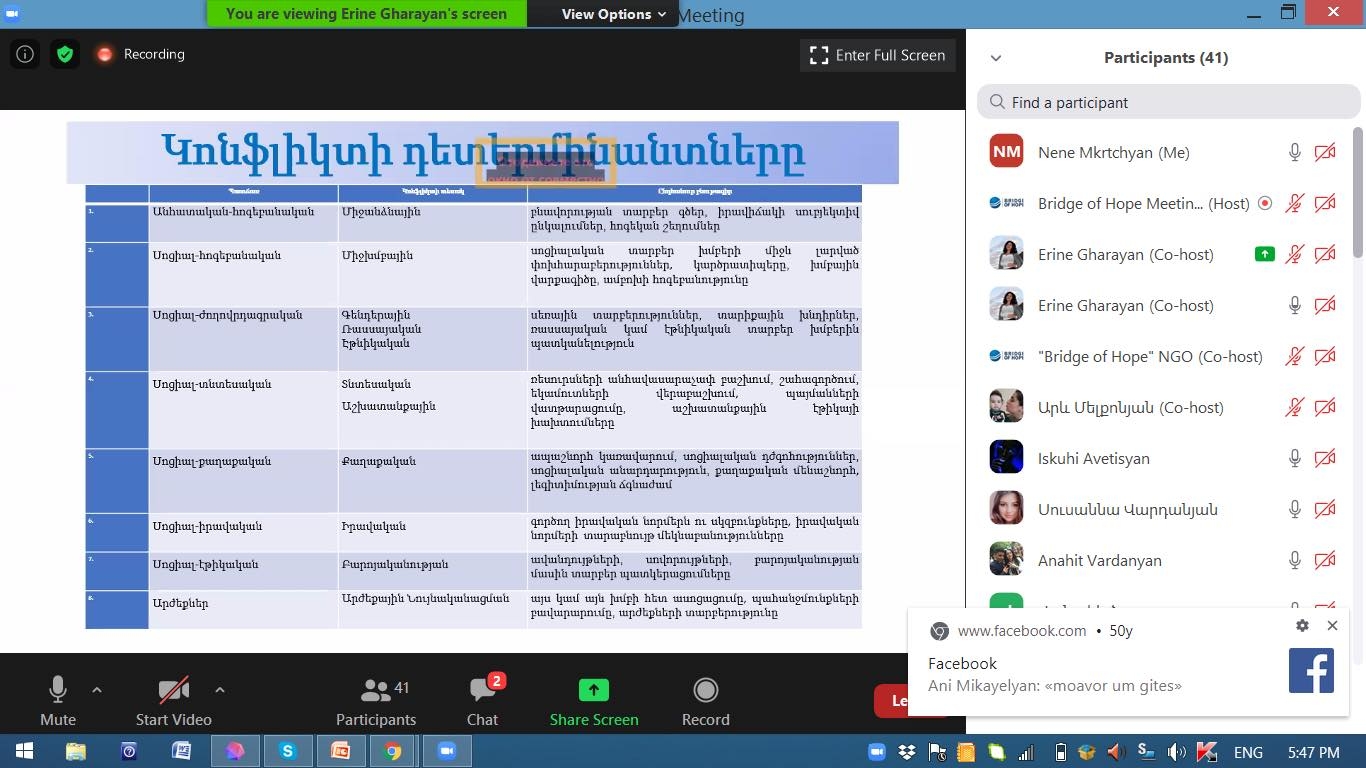Screen dimensions: 1366x768
Task: Toggle Nene Mkrtchyan (Me) microphone in the list
Action: pos(1295,152)
